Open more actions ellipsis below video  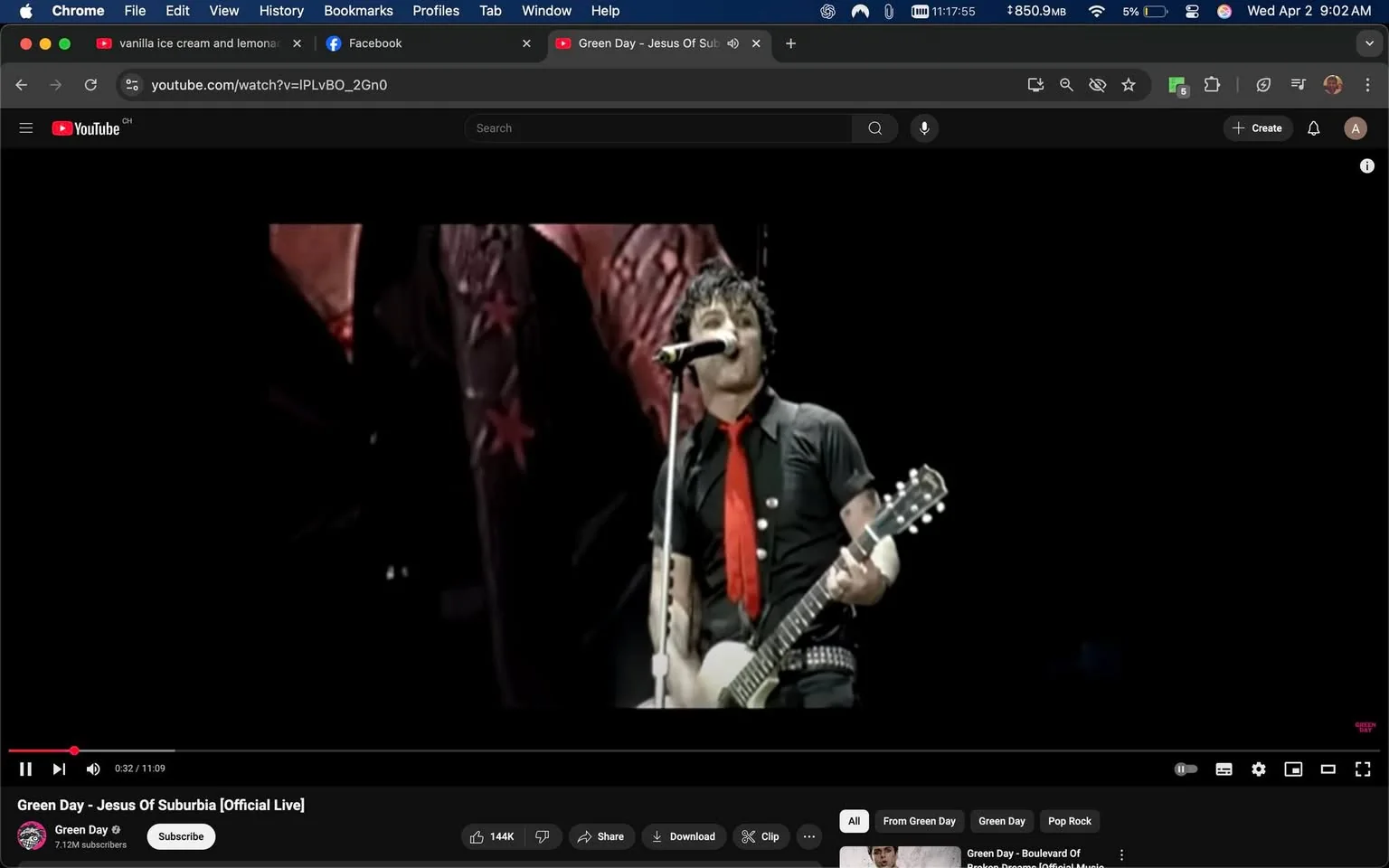click(809, 836)
